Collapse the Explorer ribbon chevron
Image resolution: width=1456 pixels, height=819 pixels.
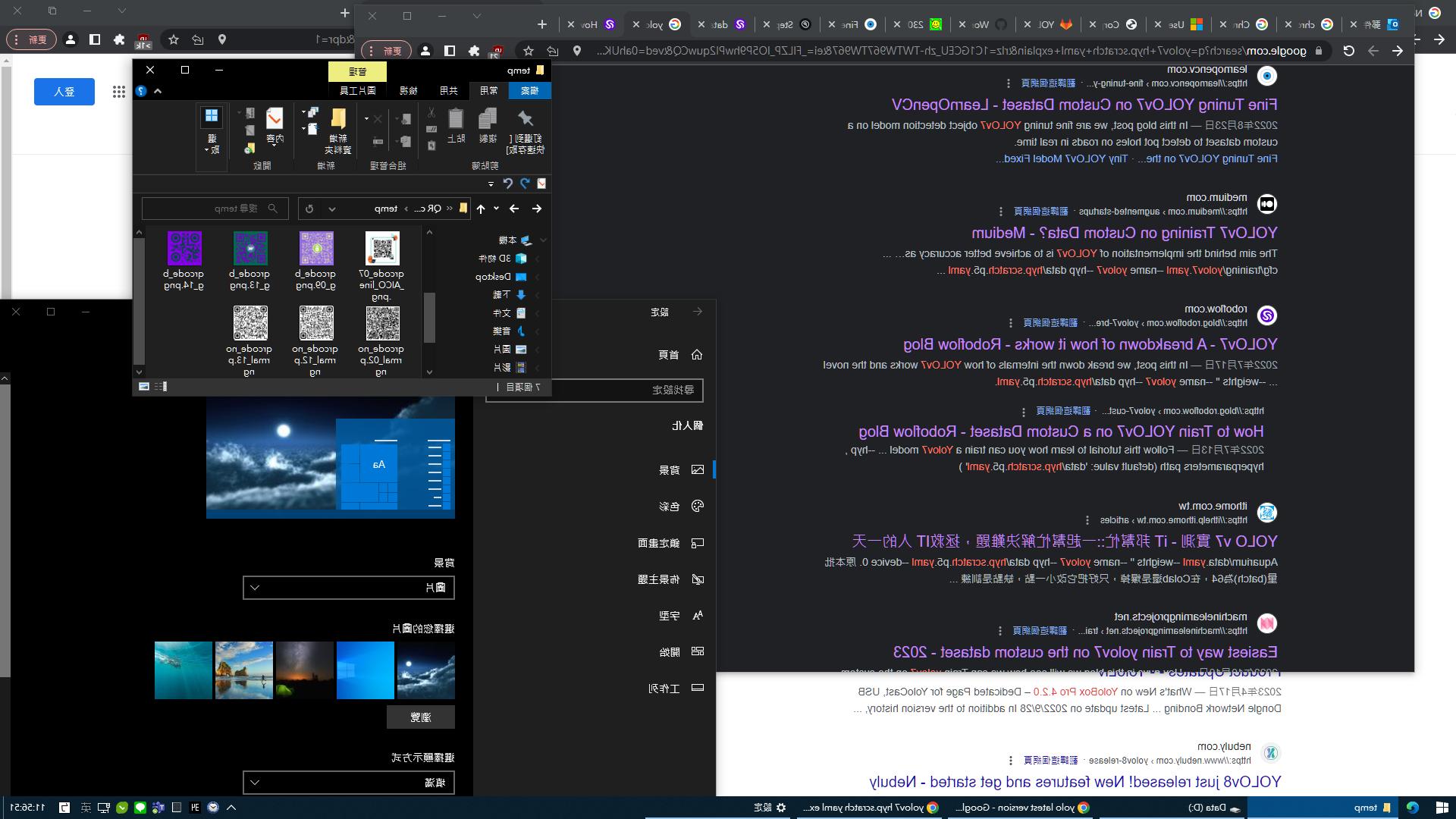[x=158, y=91]
